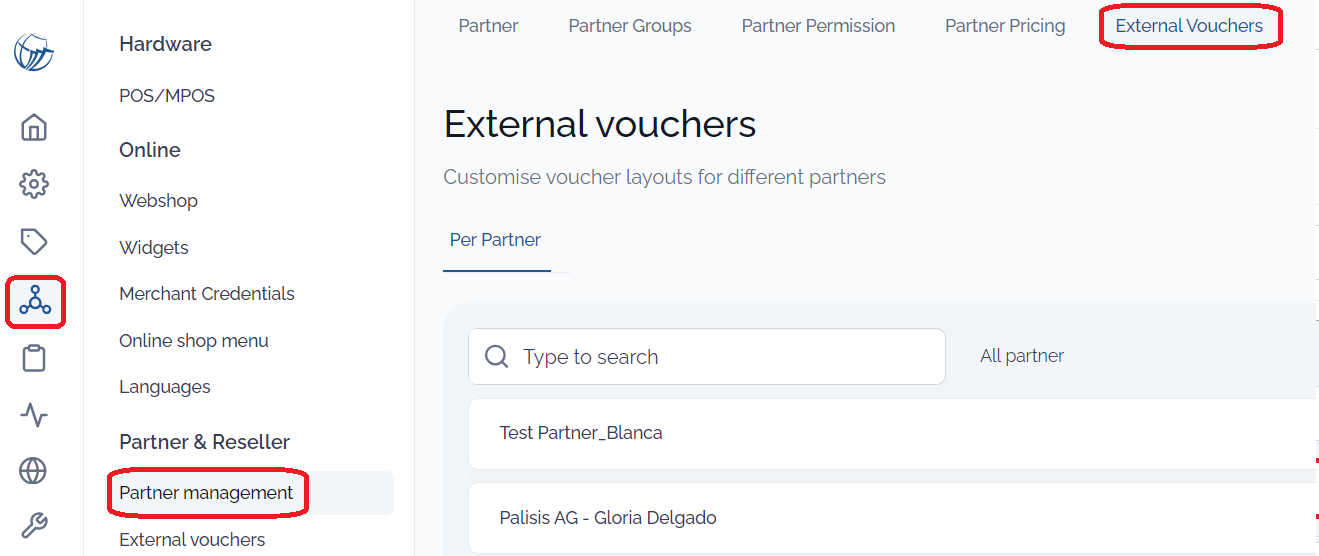This screenshot has width=1319, height=556.
Task: Select Test Partner_Blanca row
Action: [x=893, y=433]
